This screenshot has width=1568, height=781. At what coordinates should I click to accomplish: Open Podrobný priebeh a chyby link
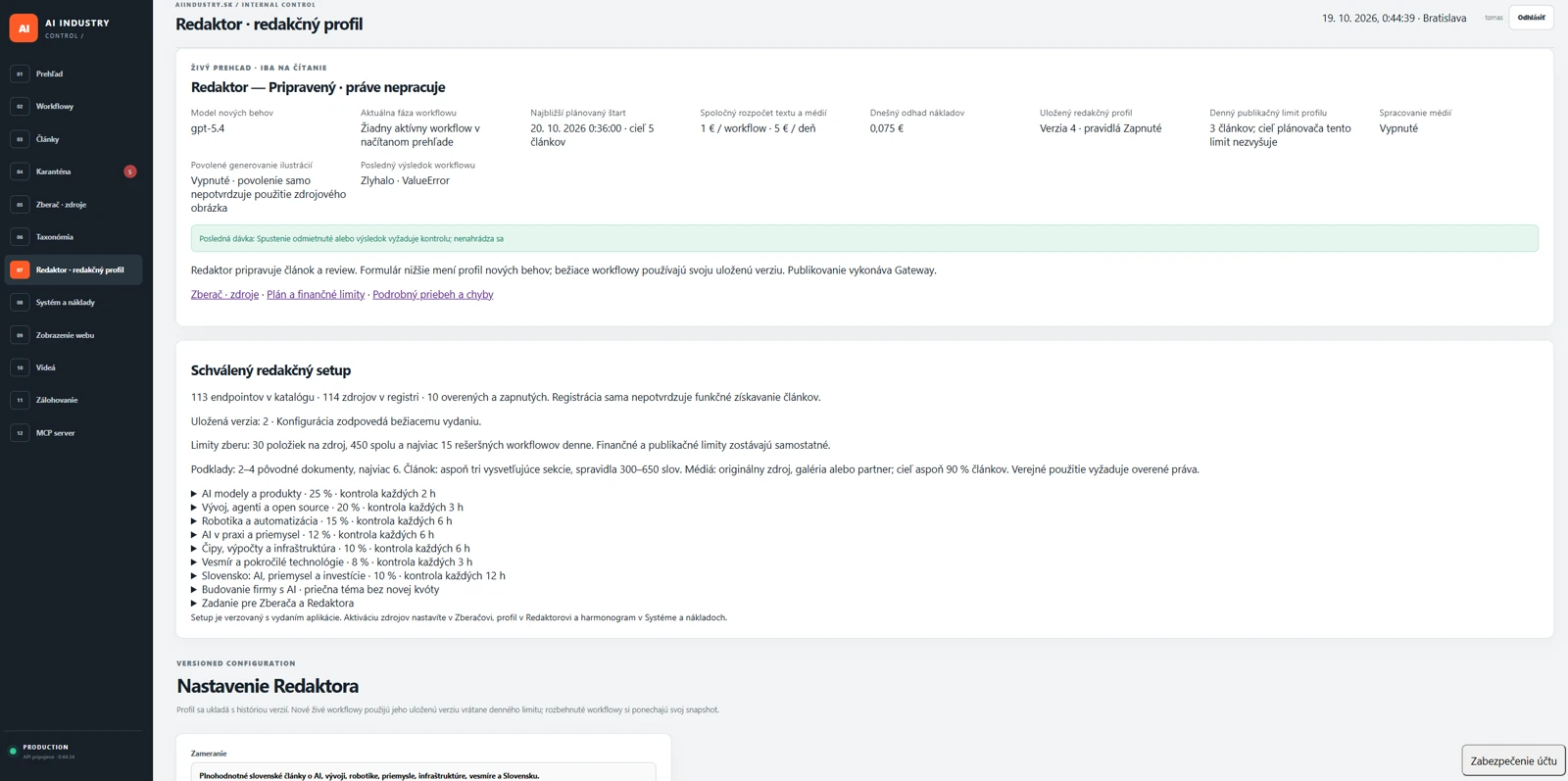coord(433,294)
